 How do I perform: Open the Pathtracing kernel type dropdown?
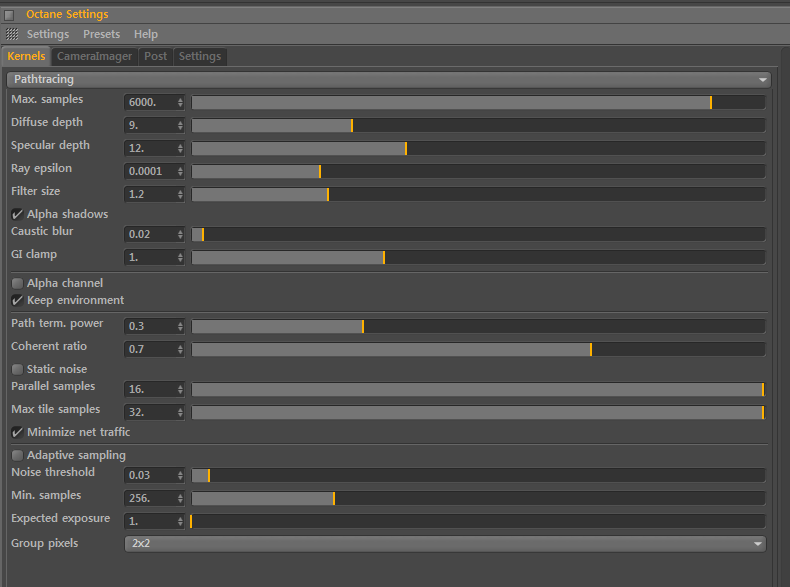[388, 80]
